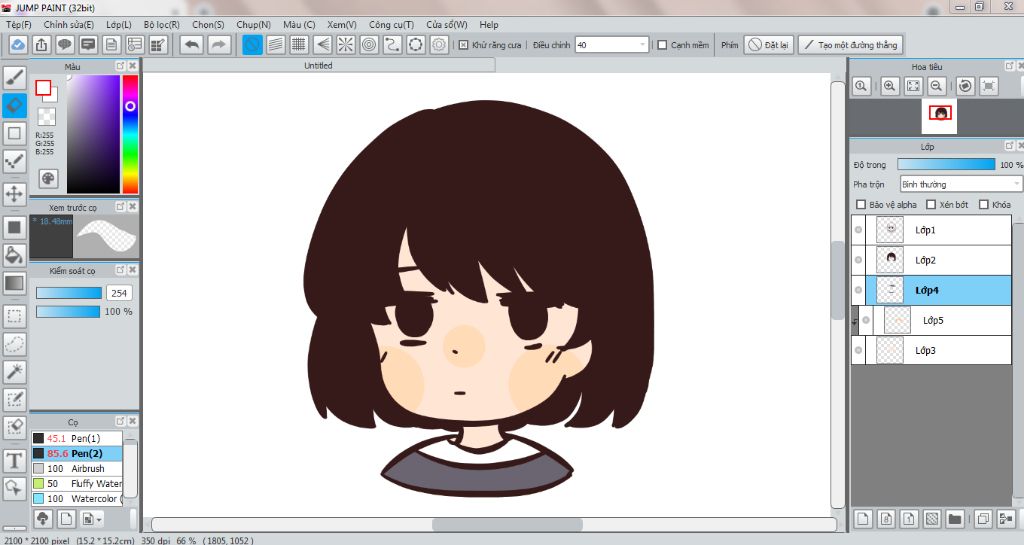Image resolution: width=1024 pixels, height=545 pixels.
Task: Click hue rainbow color slider
Action: tap(130, 134)
